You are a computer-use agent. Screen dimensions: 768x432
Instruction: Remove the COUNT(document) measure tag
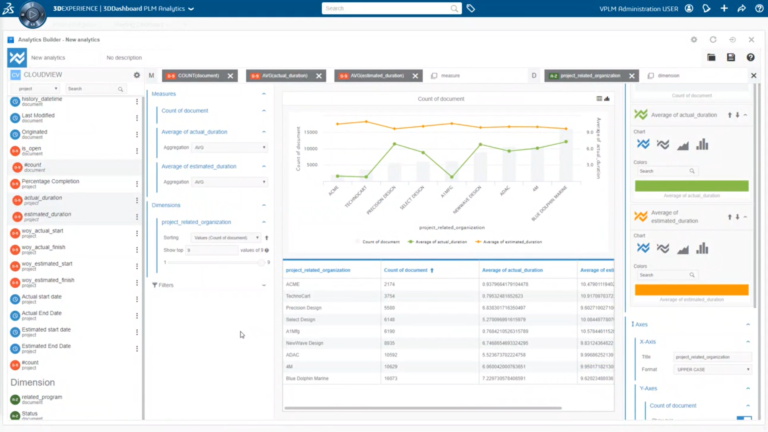pos(230,76)
